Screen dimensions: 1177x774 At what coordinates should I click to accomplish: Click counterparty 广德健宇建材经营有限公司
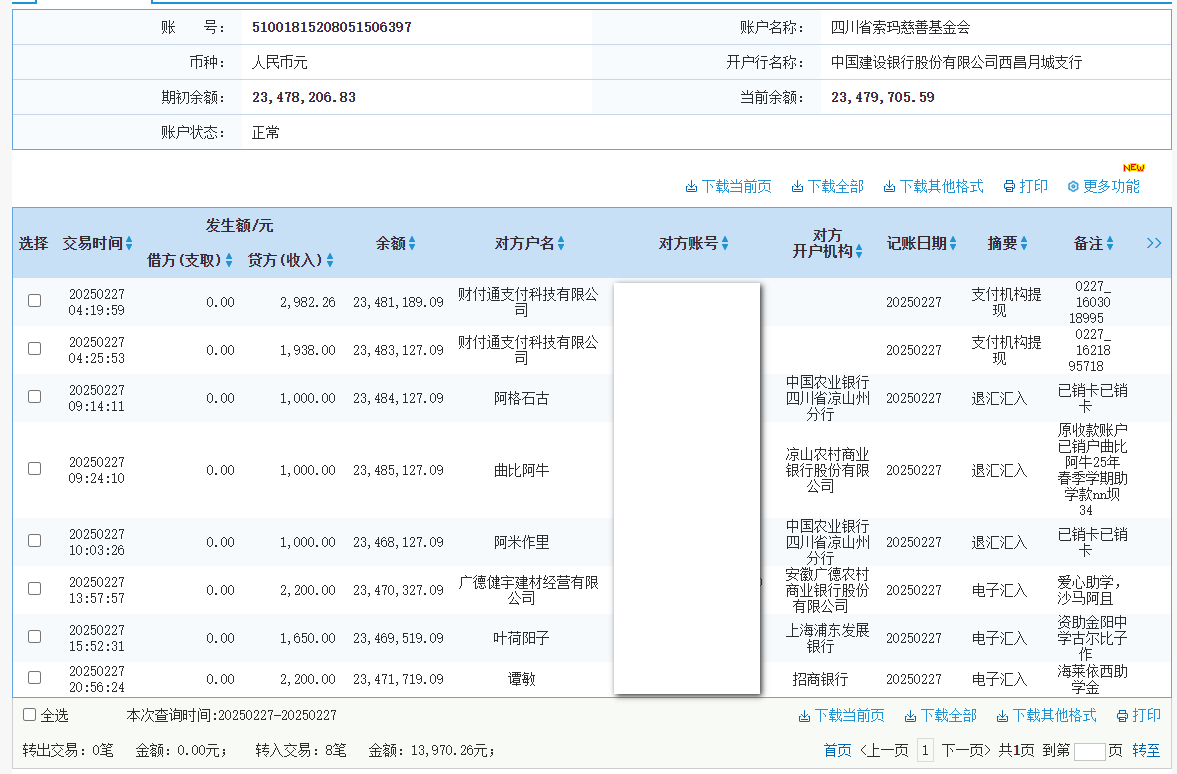click(x=528, y=590)
